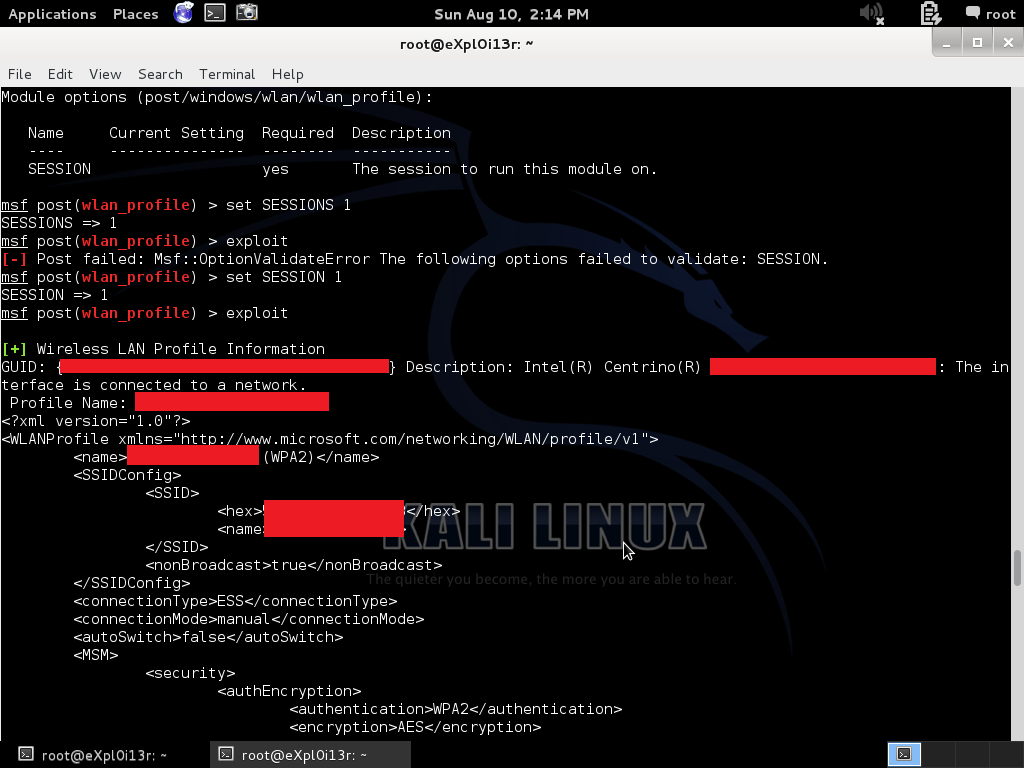Open the Terminal menu

[227, 74]
